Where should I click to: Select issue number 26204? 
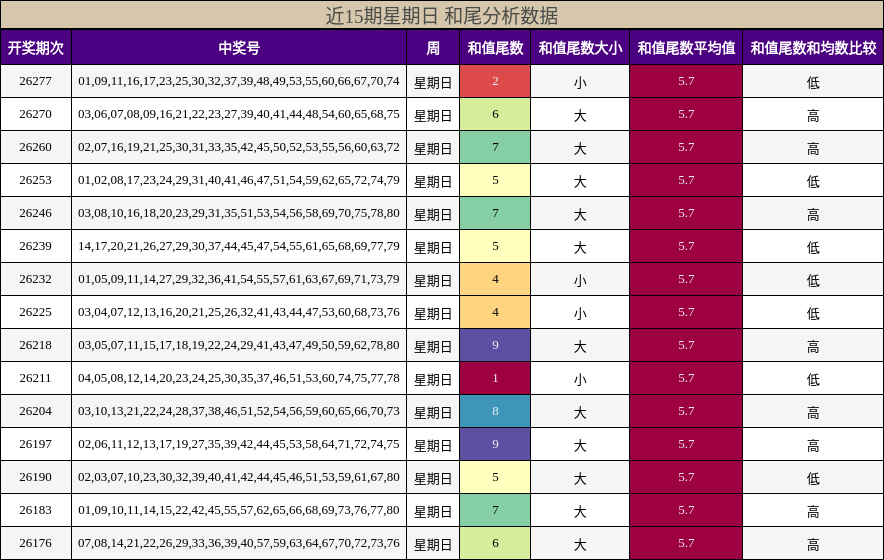coord(36,411)
